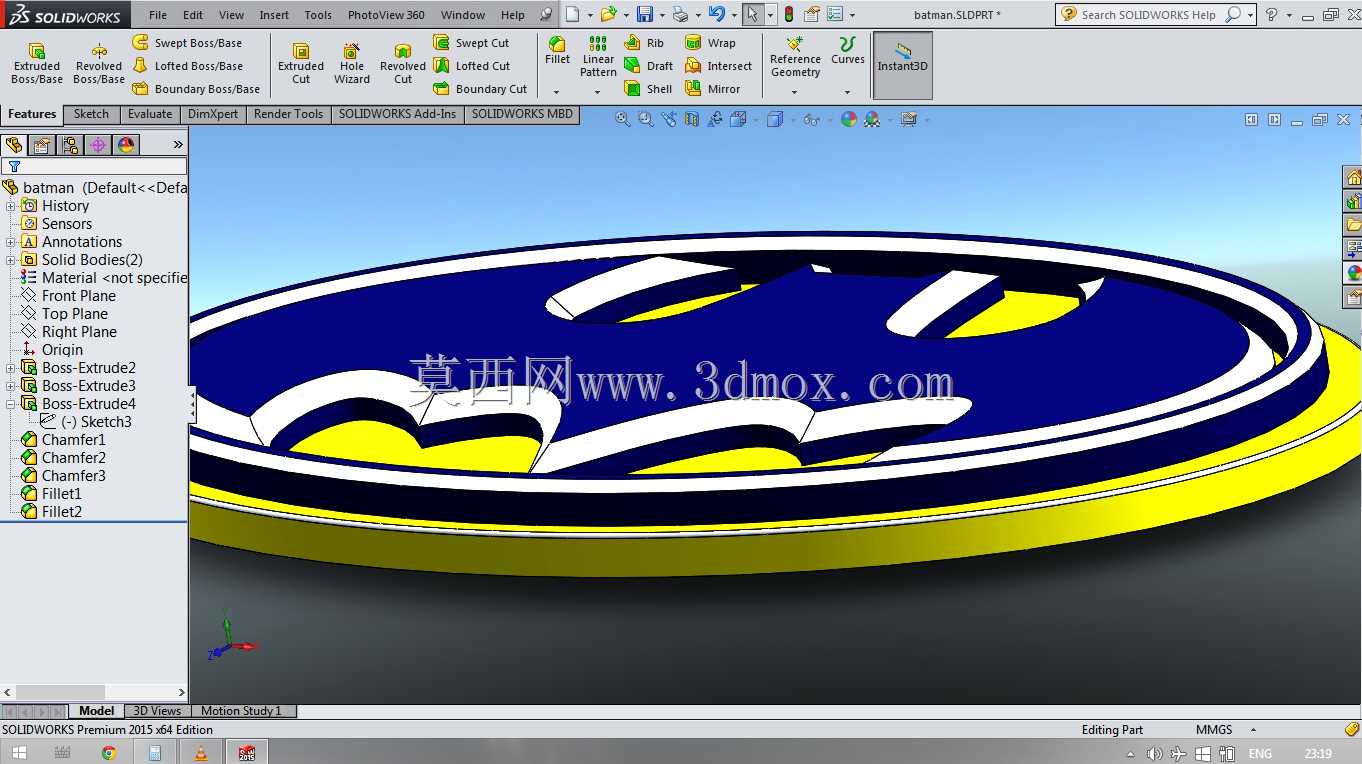Choose Swept Boss/Base tool
Screen dimensions: 1362x764
point(187,43)
